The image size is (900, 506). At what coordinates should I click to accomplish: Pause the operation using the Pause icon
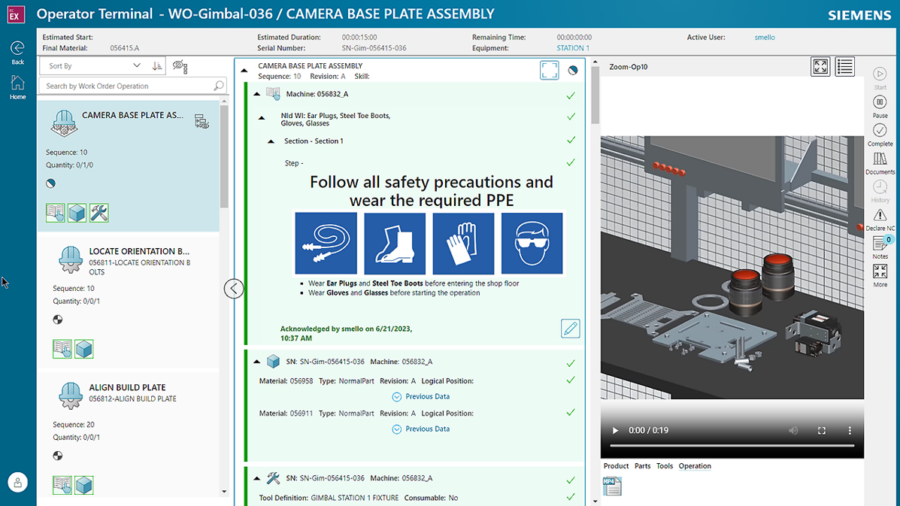point(880,102)
